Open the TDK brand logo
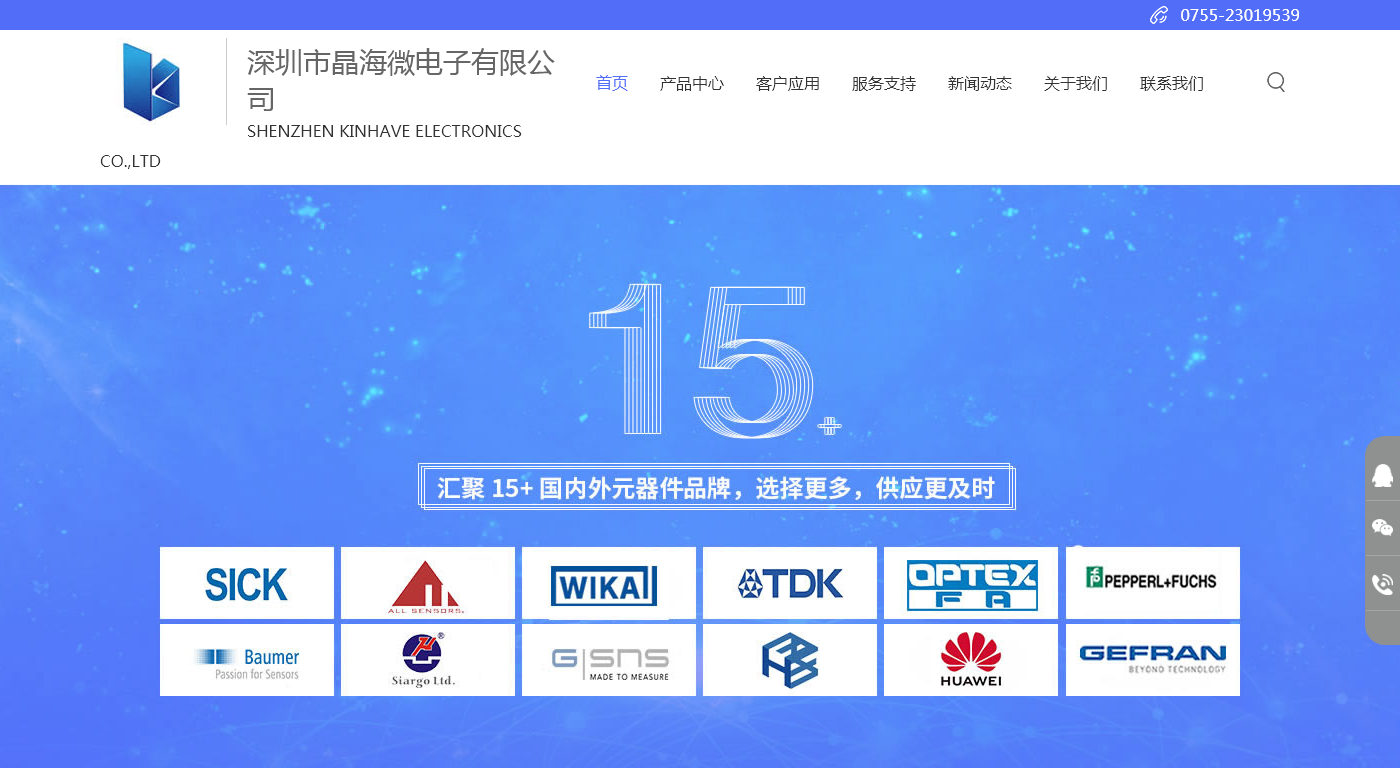Screen dimensions: 1400x768 790,583
